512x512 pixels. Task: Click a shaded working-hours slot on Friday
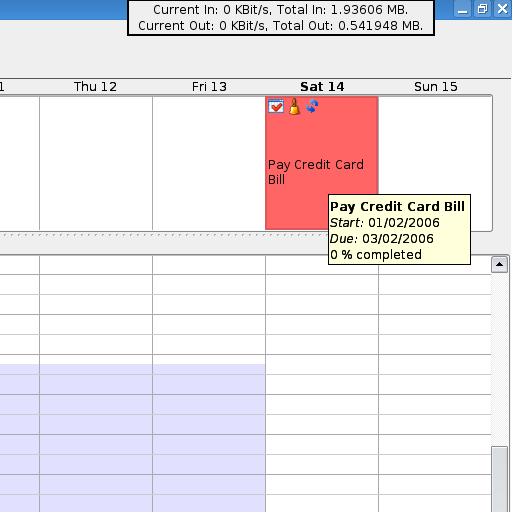click(x=209, y=404)
